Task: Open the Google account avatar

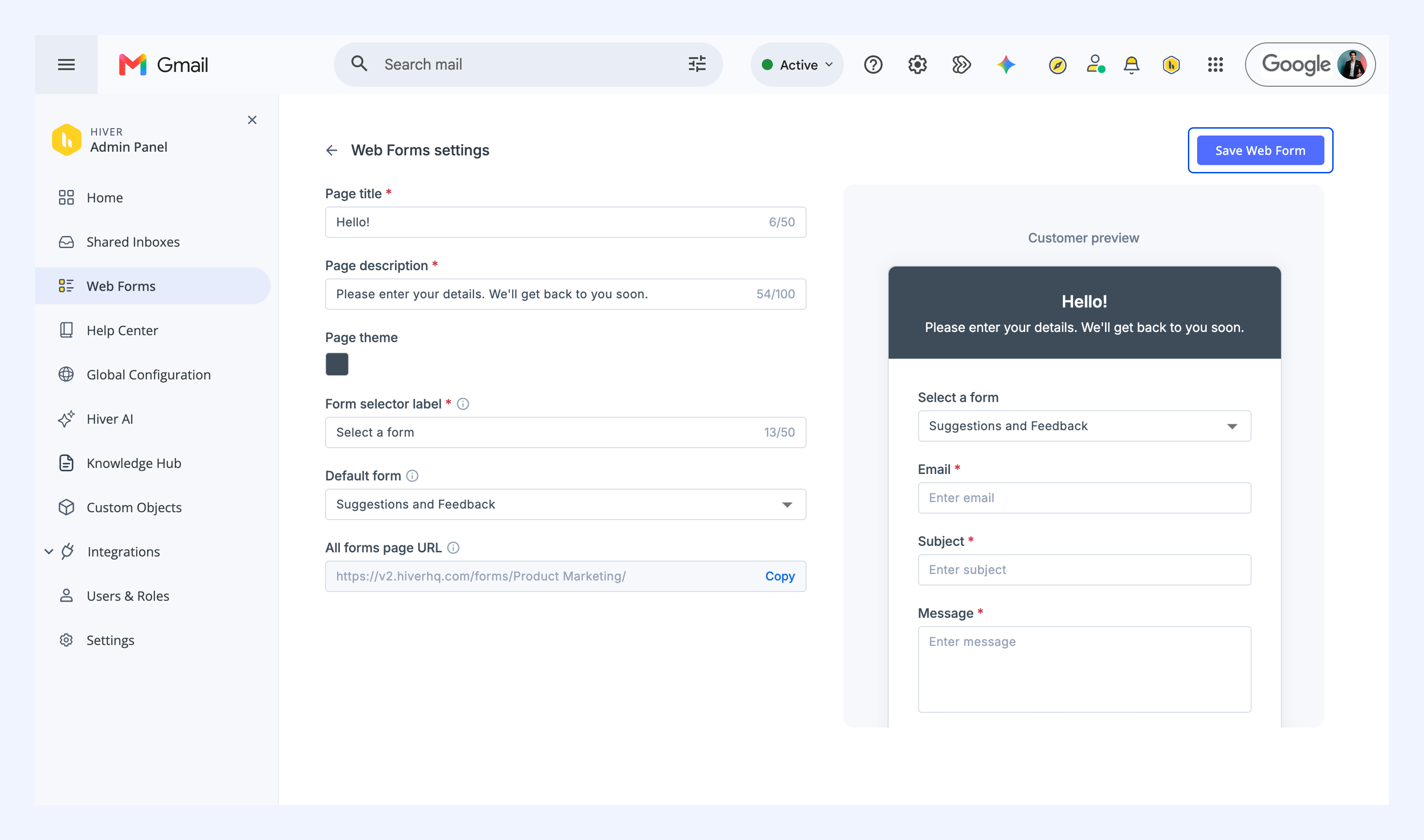Action: [1352, 65]
